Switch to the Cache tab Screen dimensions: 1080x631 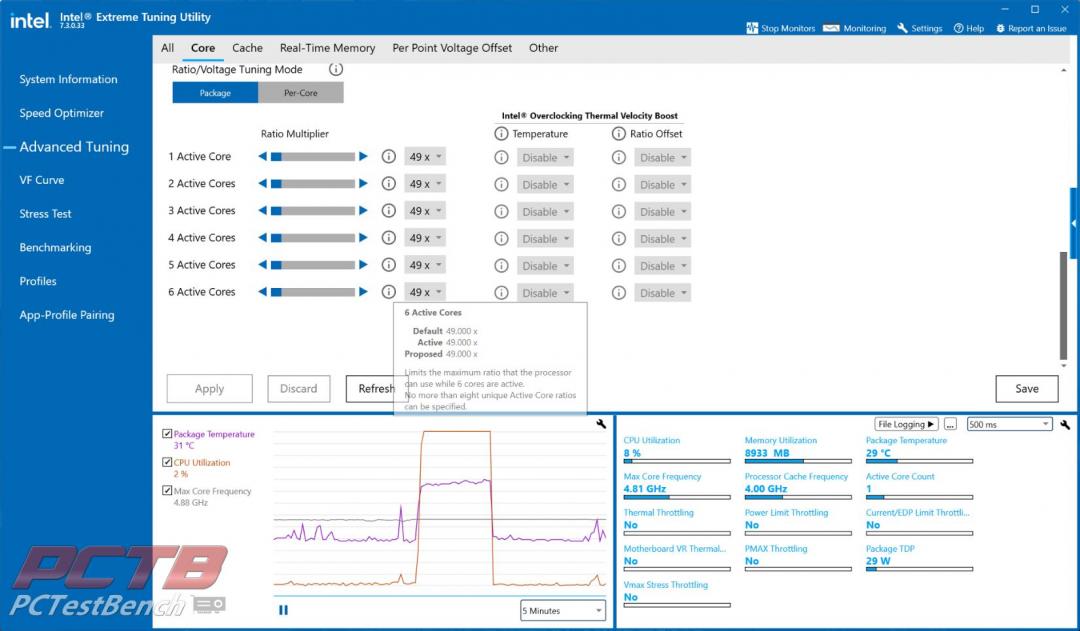[247, 48]
